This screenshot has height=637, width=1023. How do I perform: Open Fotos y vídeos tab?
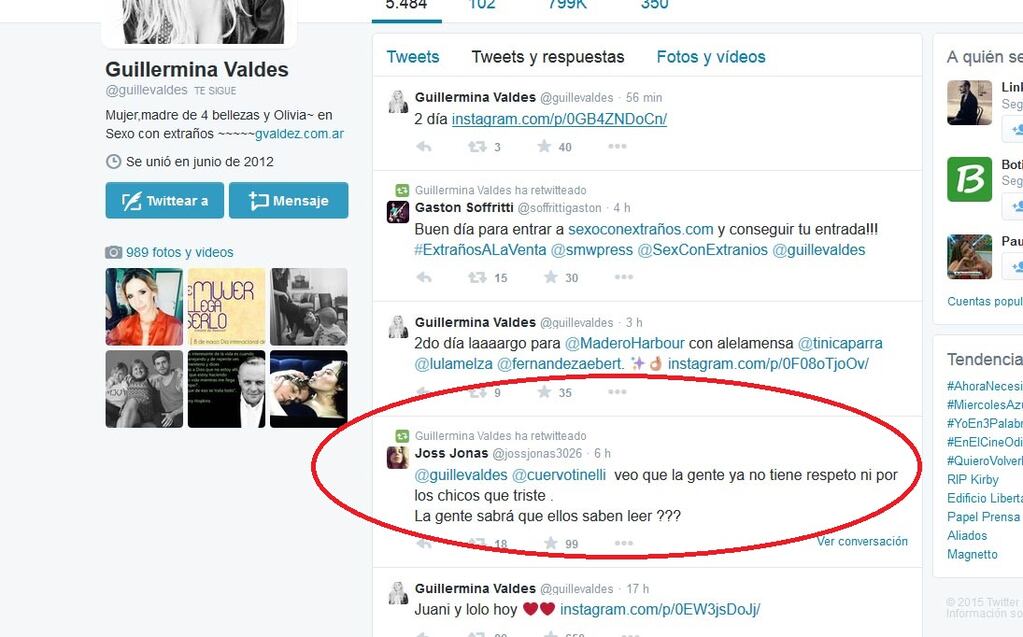(x=711, y=57)
